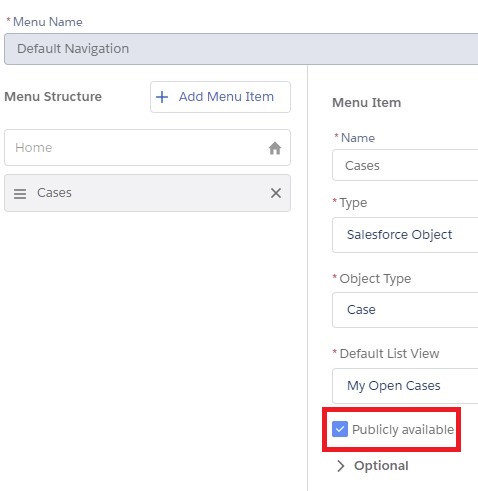The width and height of the screenshot is (478, 491).
Task: Click the Object Type field label
Action: coord(375,279)
